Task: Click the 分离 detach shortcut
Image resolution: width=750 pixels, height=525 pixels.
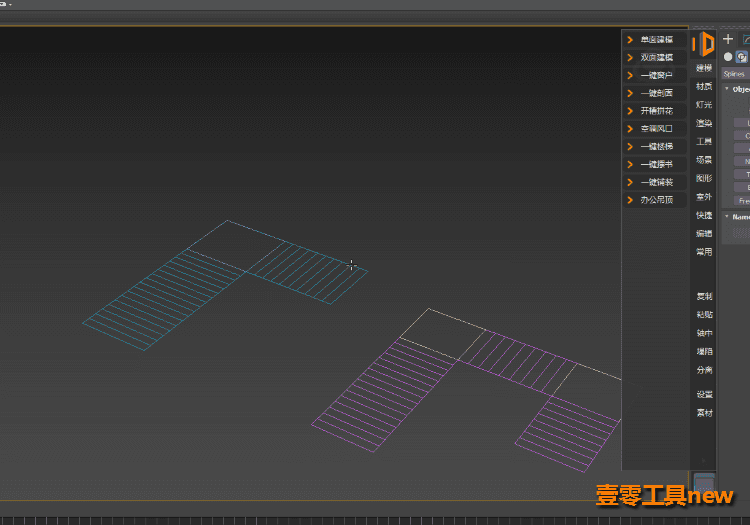Action: [x=704, y=370]
